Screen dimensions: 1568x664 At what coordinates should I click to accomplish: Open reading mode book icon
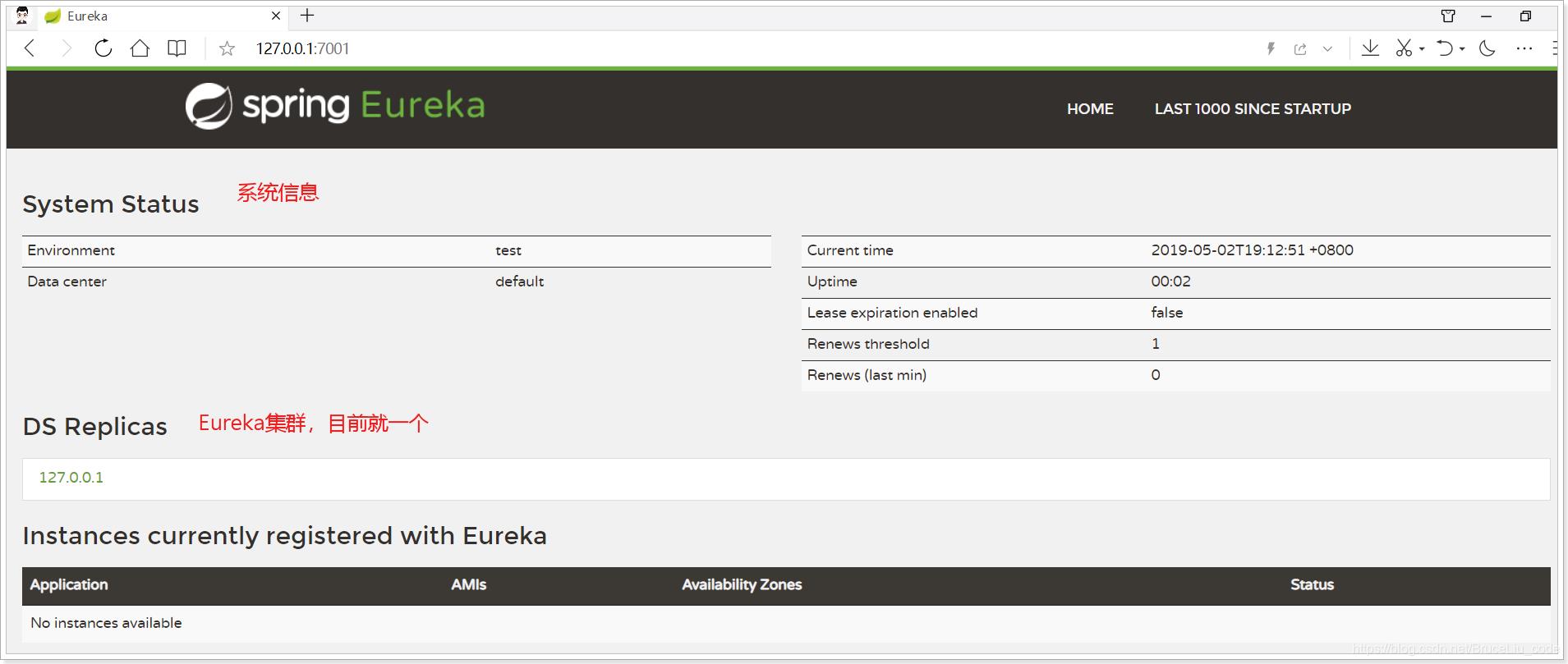(x=177, y=48)
